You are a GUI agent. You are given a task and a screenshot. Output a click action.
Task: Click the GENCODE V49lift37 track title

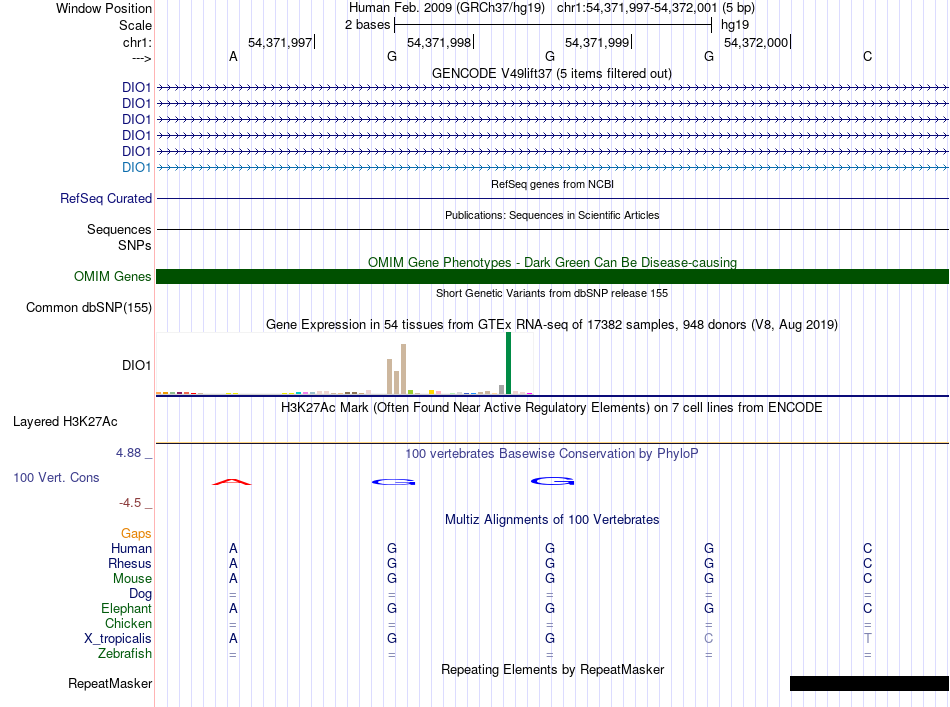(551, 73)
